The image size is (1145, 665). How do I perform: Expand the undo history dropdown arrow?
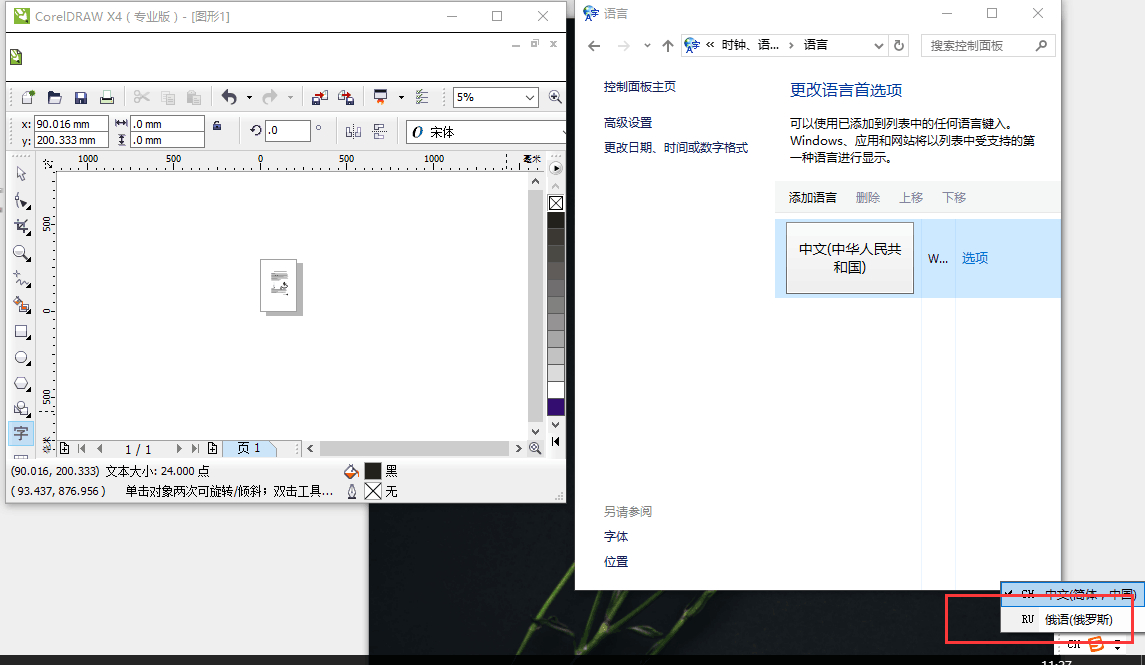pos(249,97)
